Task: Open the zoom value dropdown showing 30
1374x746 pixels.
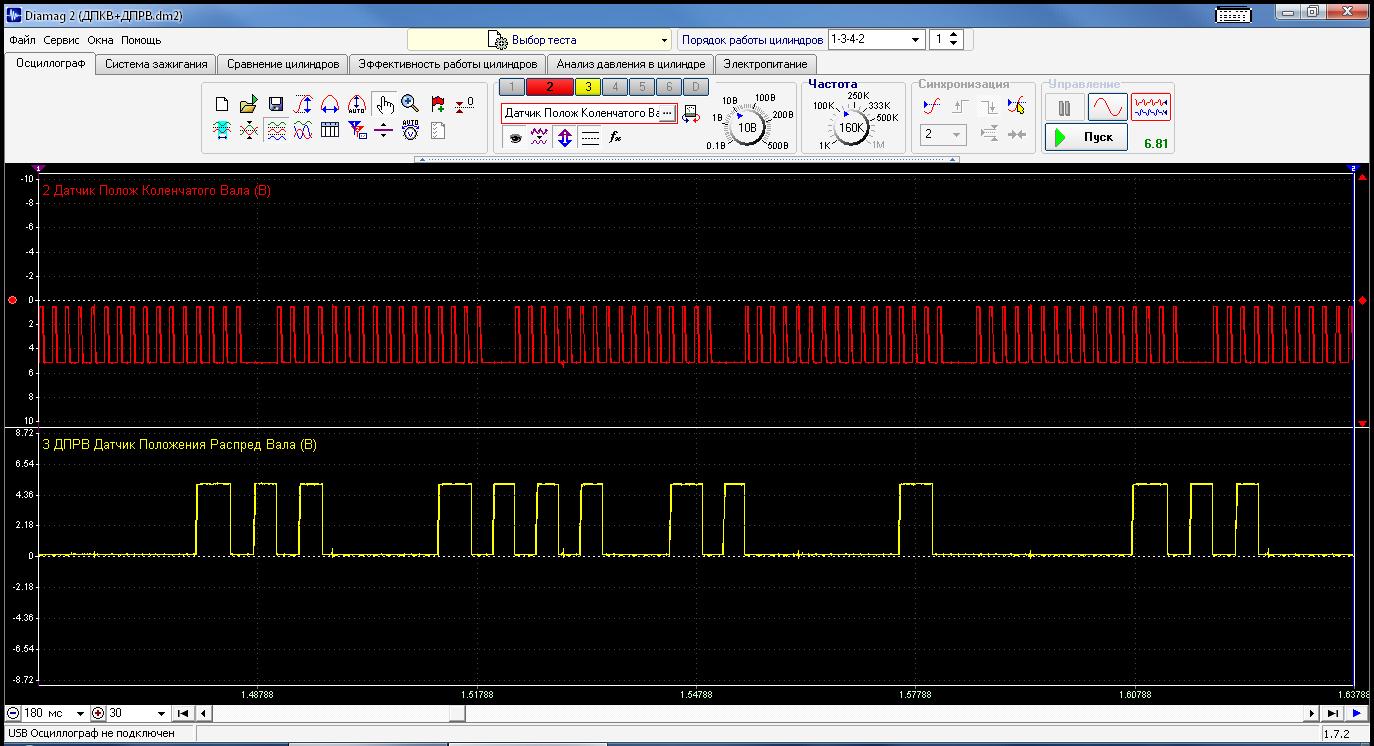Action: (137, 713)
